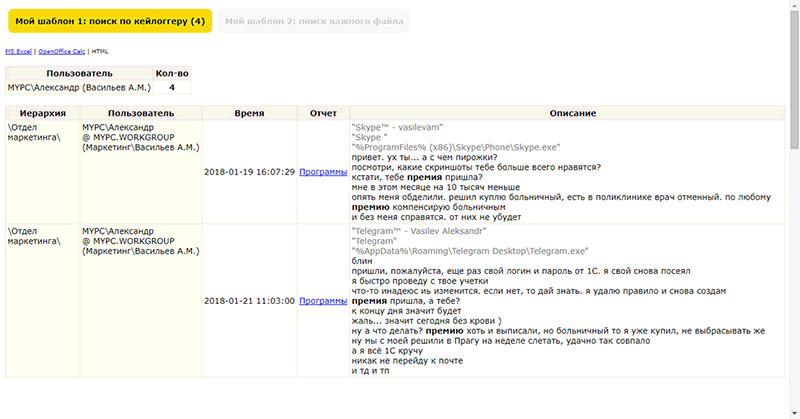
Task: Select МУРС\Александр (Васильев А.М.) summary cell
Action: click(x=78, y=88)
